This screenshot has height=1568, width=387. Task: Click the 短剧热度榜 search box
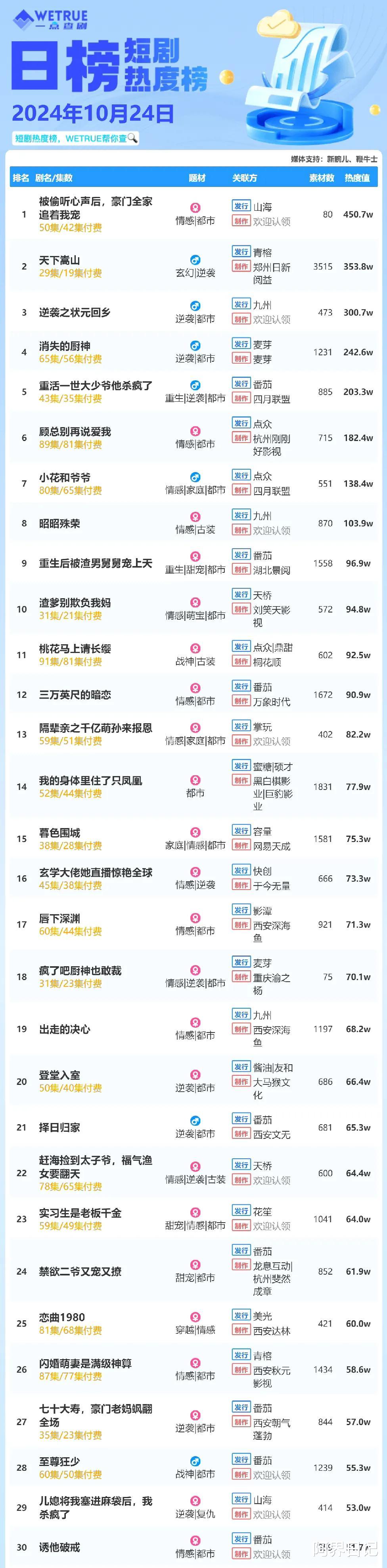click(x=76, y=138)
